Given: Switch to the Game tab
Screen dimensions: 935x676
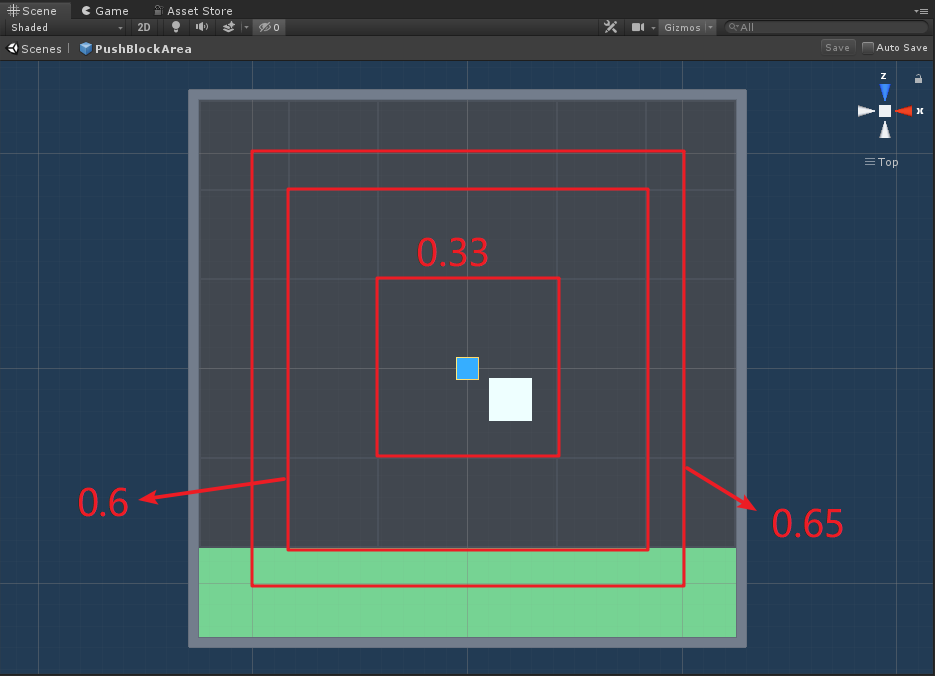Looking at the screenshot, I should pyautogui.click(x=105, y=11).
